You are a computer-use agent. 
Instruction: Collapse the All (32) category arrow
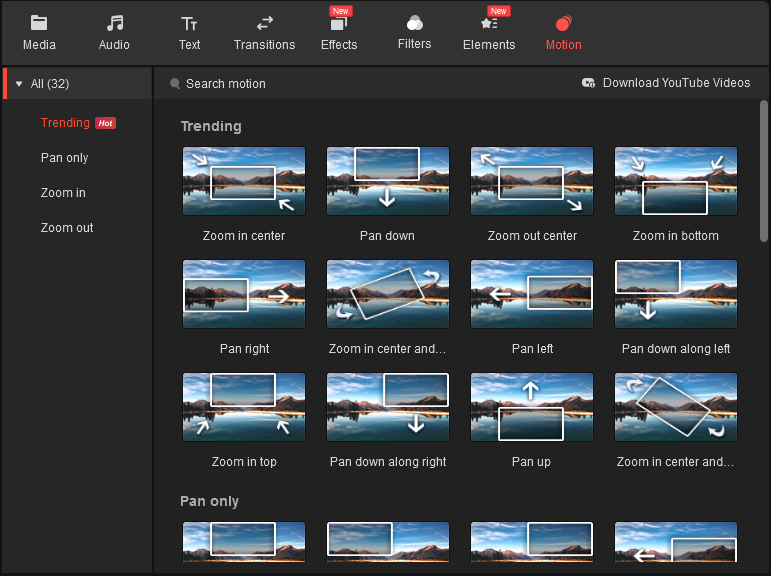click(19, 84)
